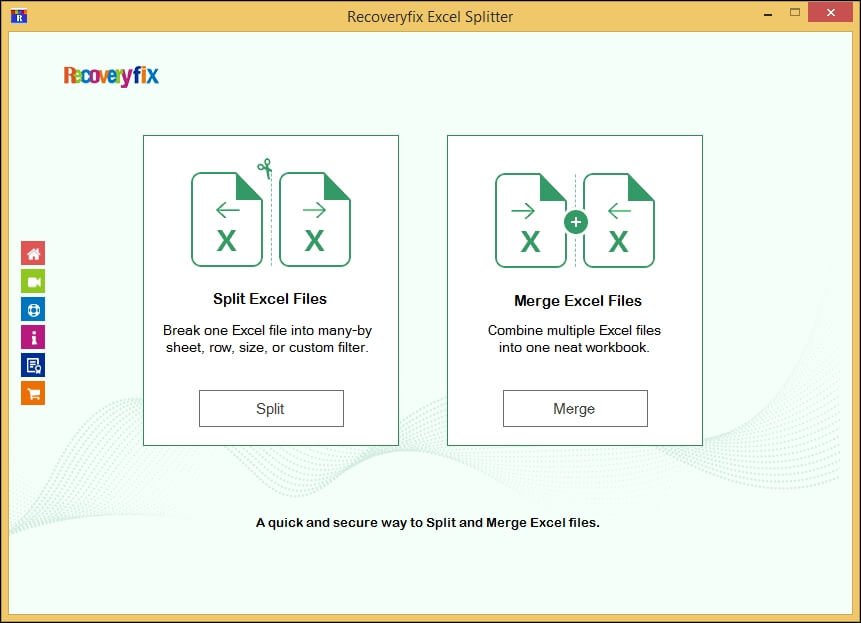The width and height of the screenshot is (861, 623).
Task: Select the 'Merge Excel Files' heading
Action: tap(578, 301)
